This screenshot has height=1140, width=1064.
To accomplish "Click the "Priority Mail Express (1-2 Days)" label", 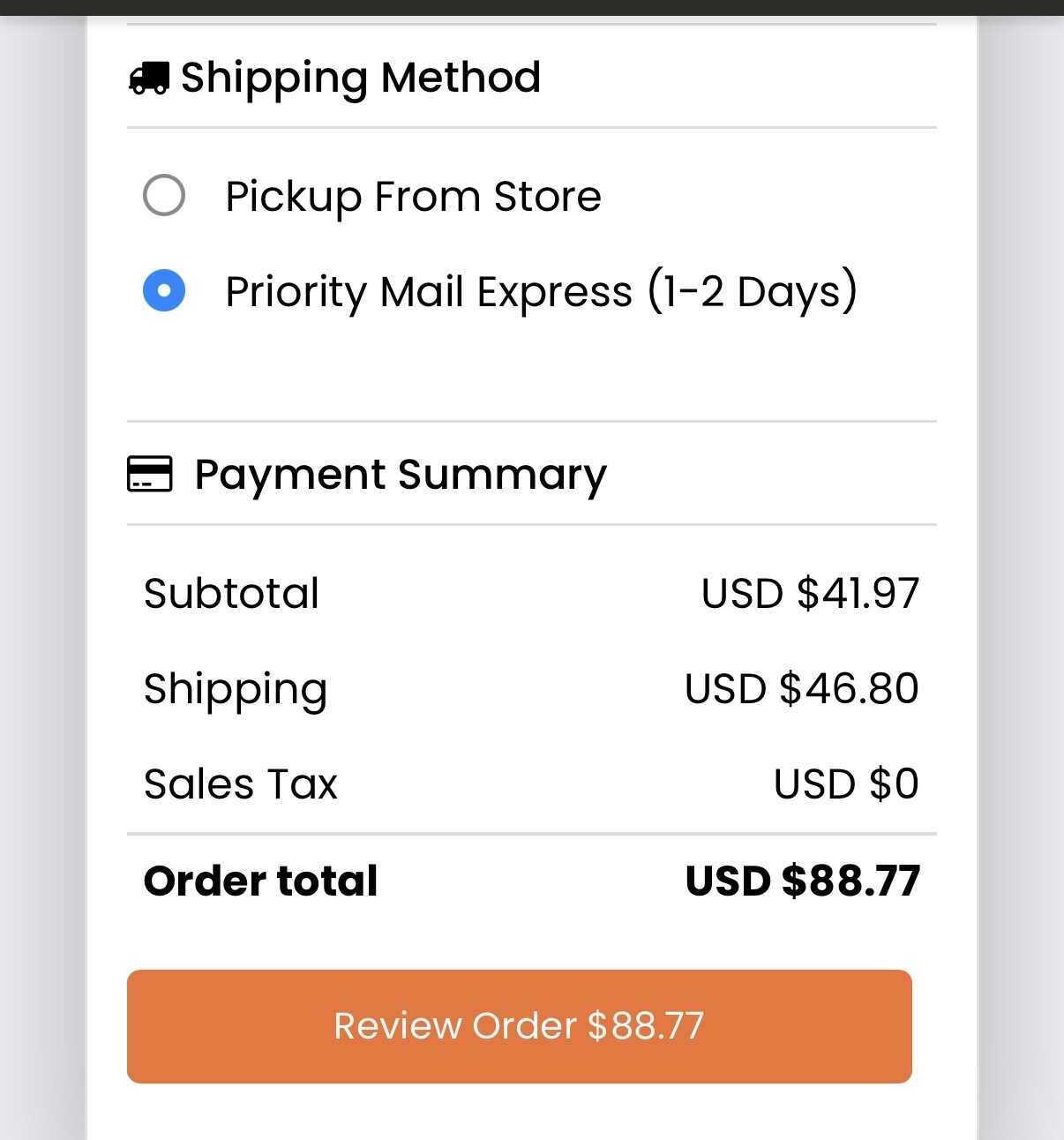I will pyautogui.click(x=541, y=291).
